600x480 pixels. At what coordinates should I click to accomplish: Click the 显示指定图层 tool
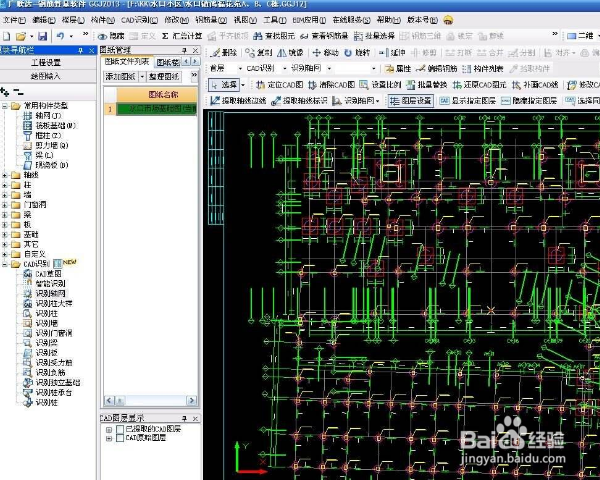468,101
